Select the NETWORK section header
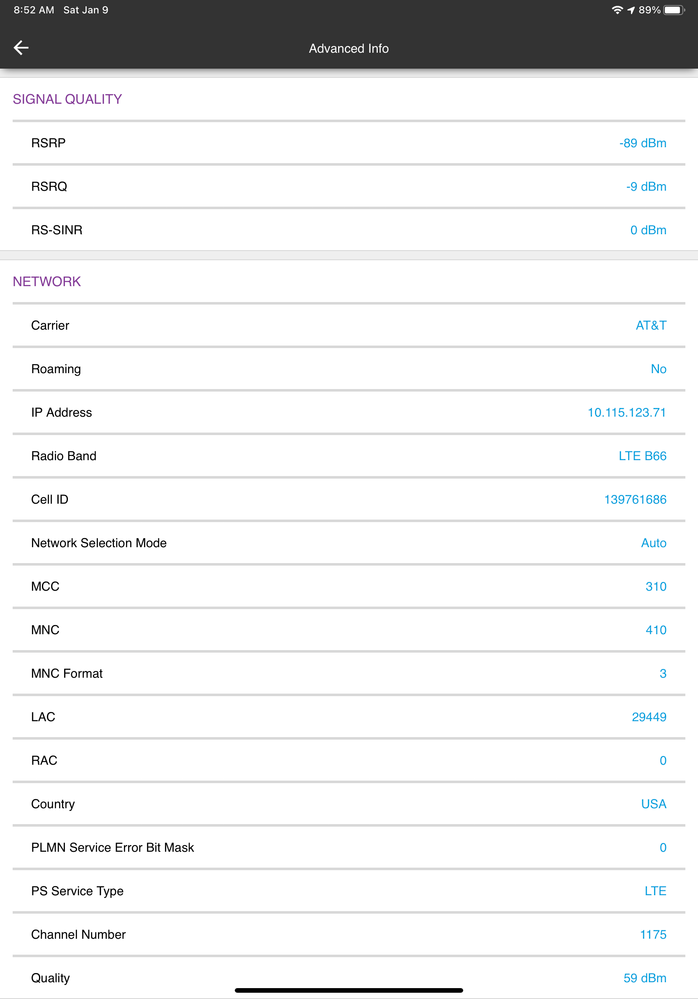The width and height of the screenshot is (698, 999). (47, 281)
